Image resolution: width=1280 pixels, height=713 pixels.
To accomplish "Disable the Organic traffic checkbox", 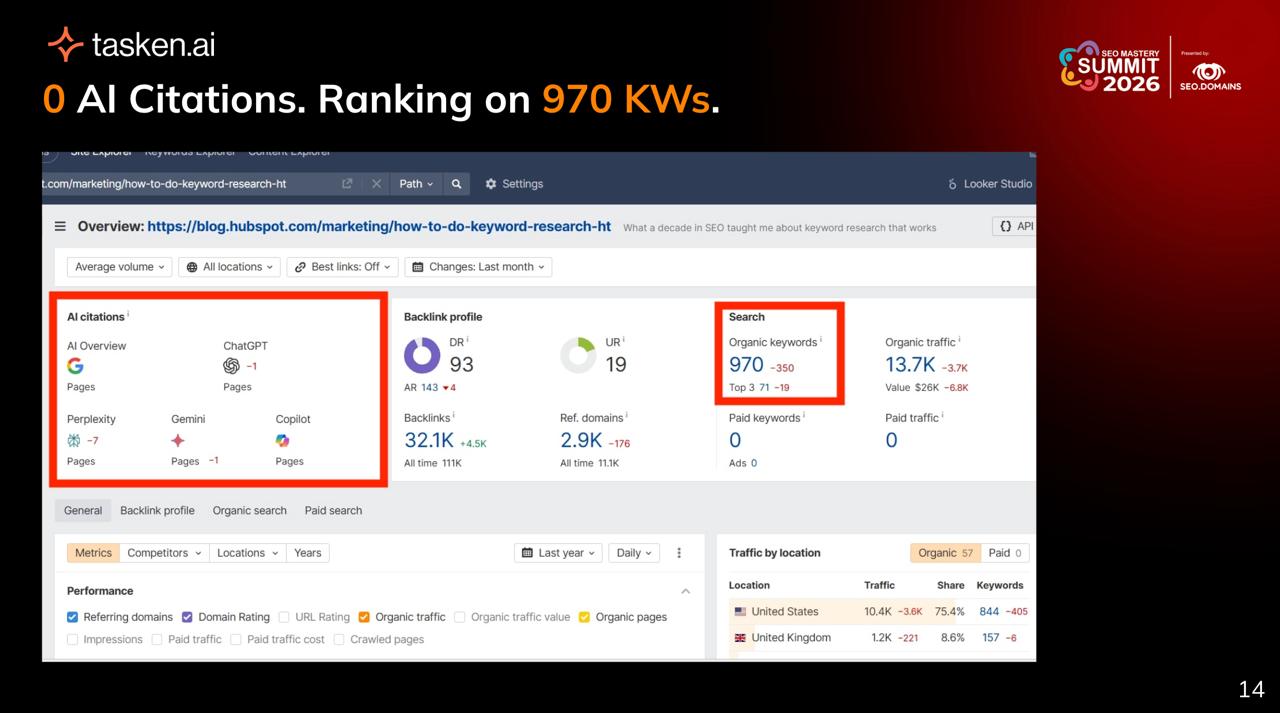I will coord(364,617).
